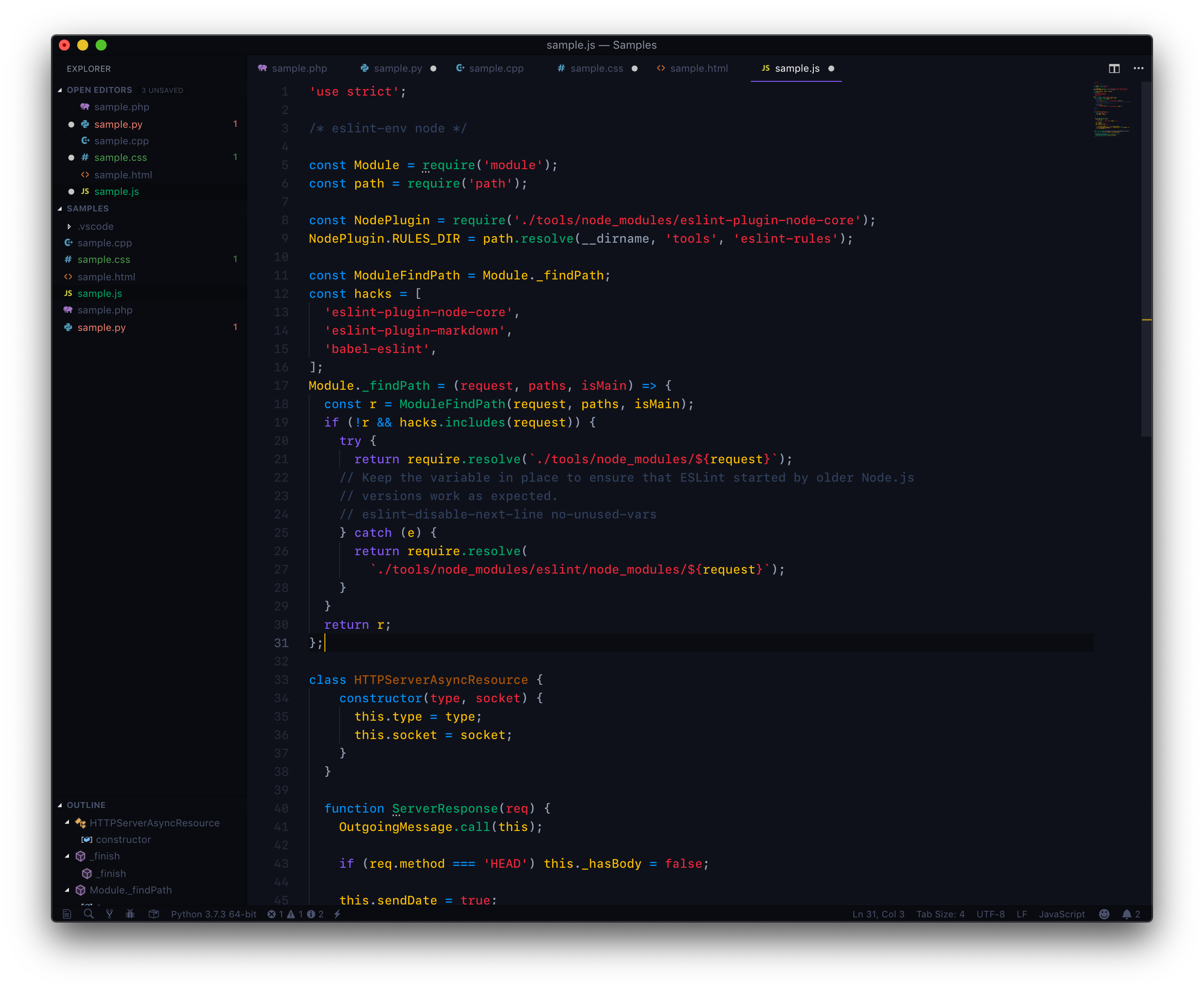Open the editor More Actions ellipsis

click(x=1138, y=68)
